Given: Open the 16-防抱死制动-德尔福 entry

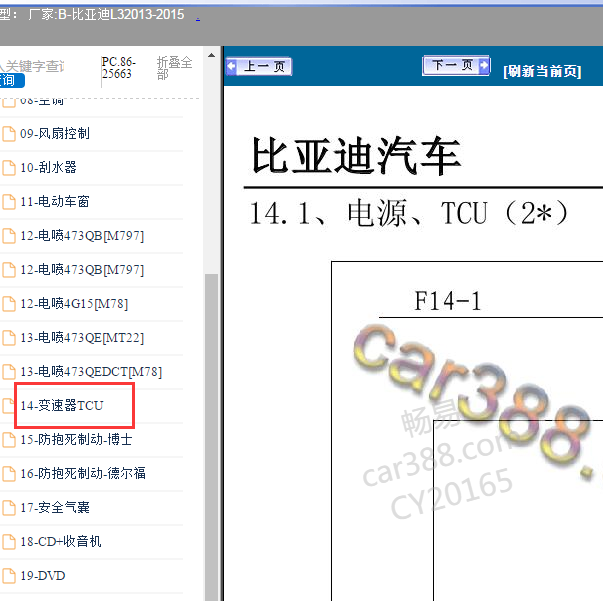Looking at the screenshot, I should (x=83, y=473).
